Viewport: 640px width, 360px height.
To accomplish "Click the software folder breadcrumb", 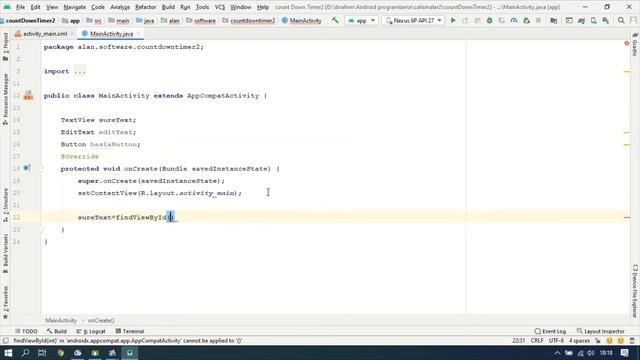I will pyautogui.click(x=201, y=20).
